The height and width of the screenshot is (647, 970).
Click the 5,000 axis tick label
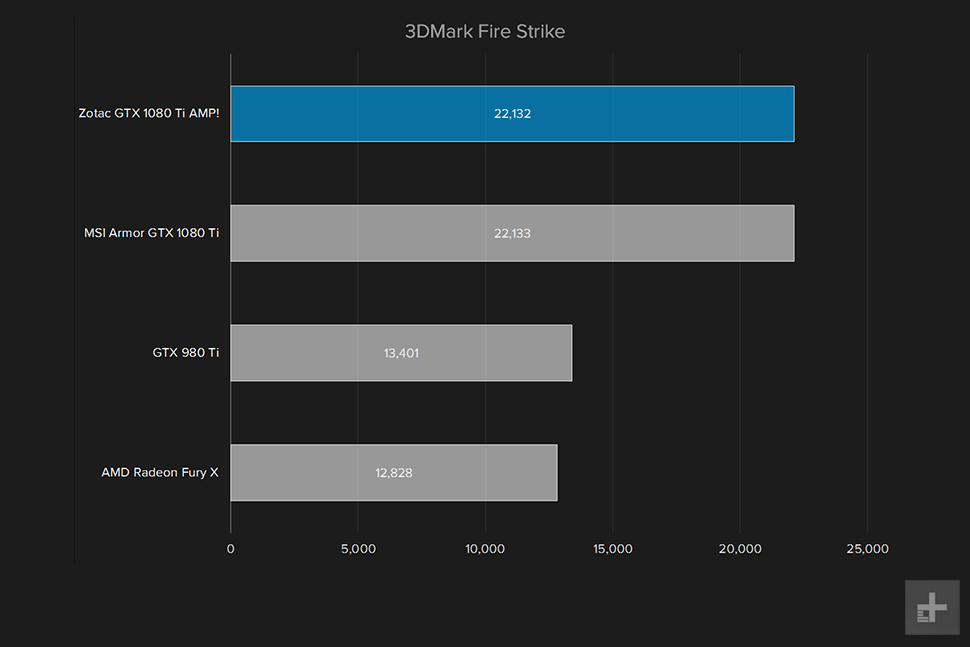coord(358,549)
